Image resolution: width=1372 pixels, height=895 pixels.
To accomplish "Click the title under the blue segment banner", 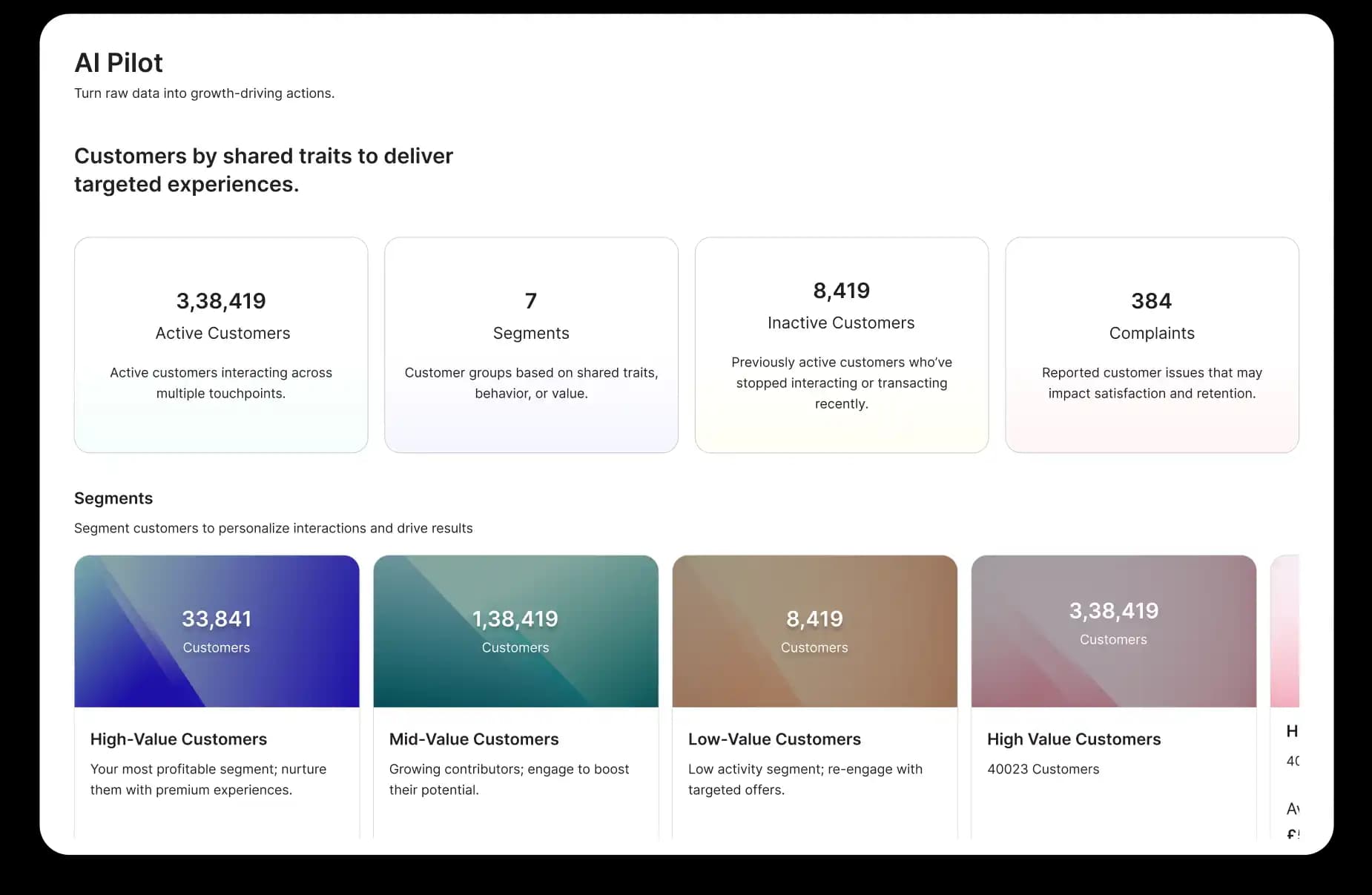I will coord(179,739).
